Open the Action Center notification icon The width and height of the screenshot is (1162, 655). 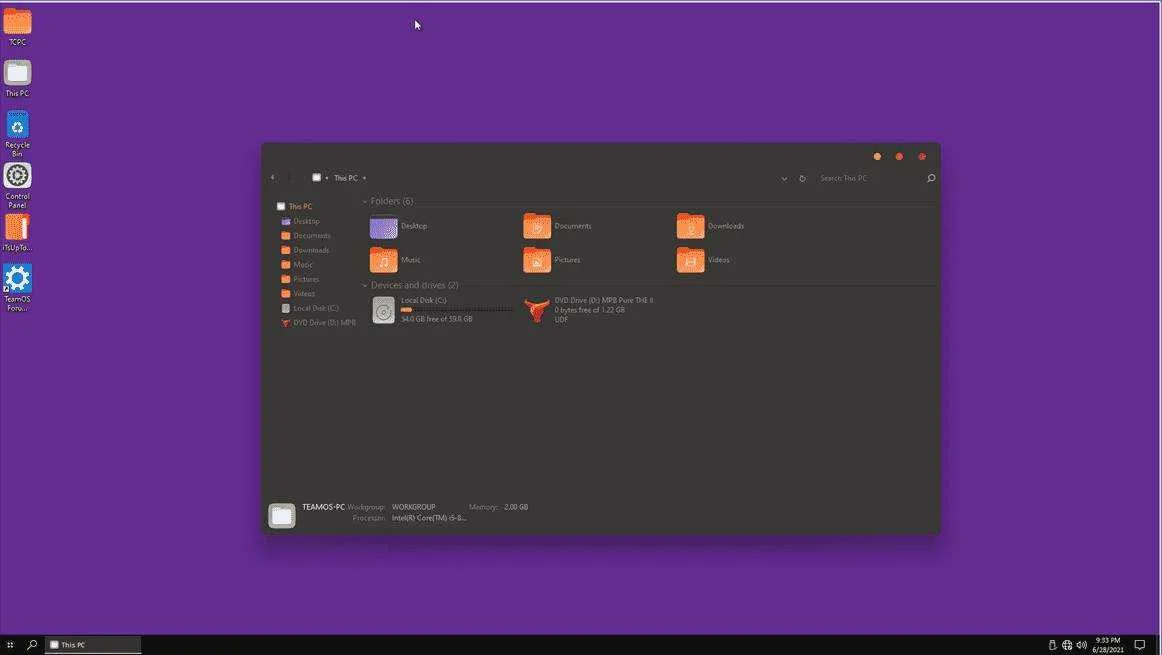tap(1140, 645)
